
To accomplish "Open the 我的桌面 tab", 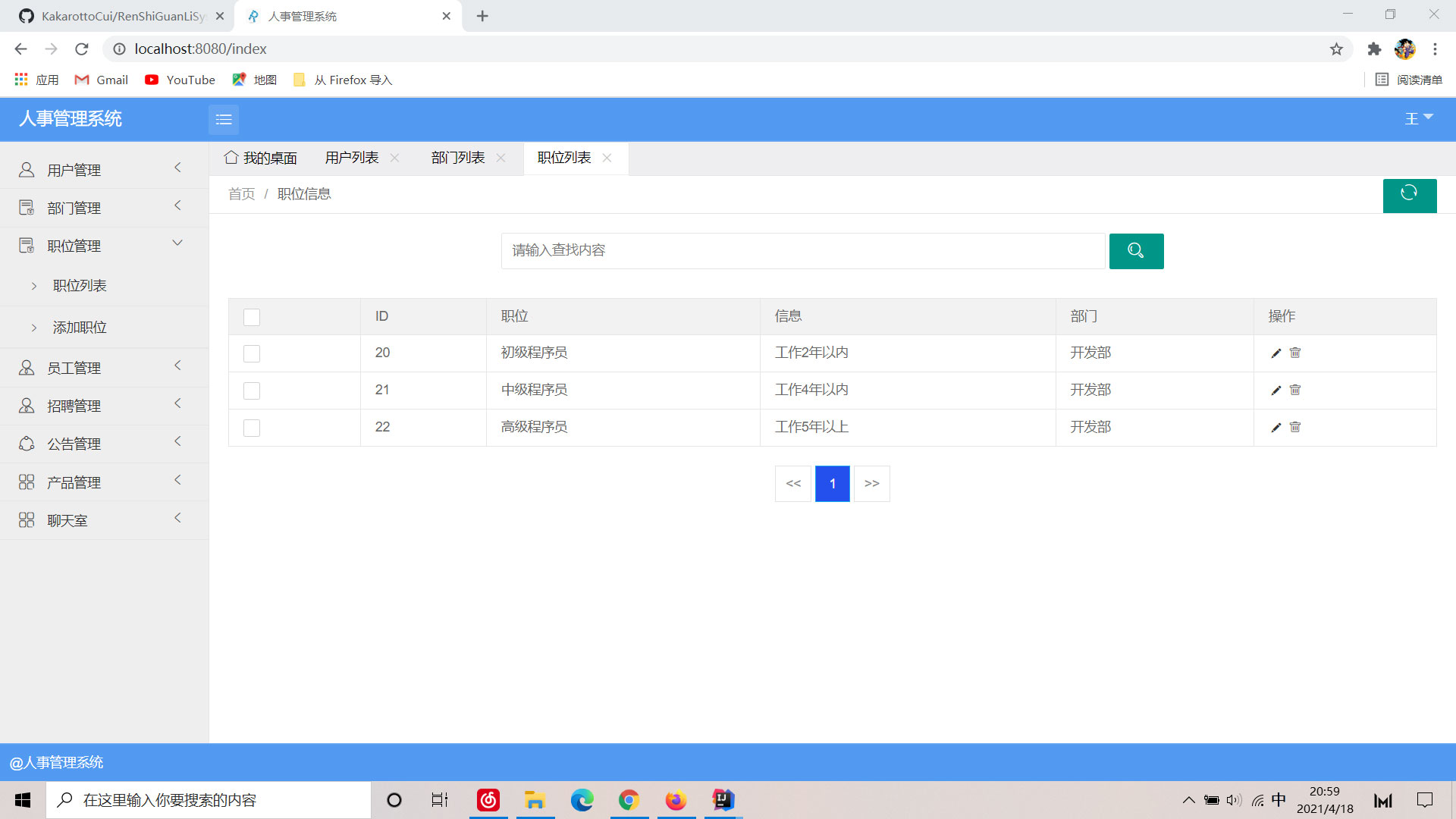I will [261, 158].
